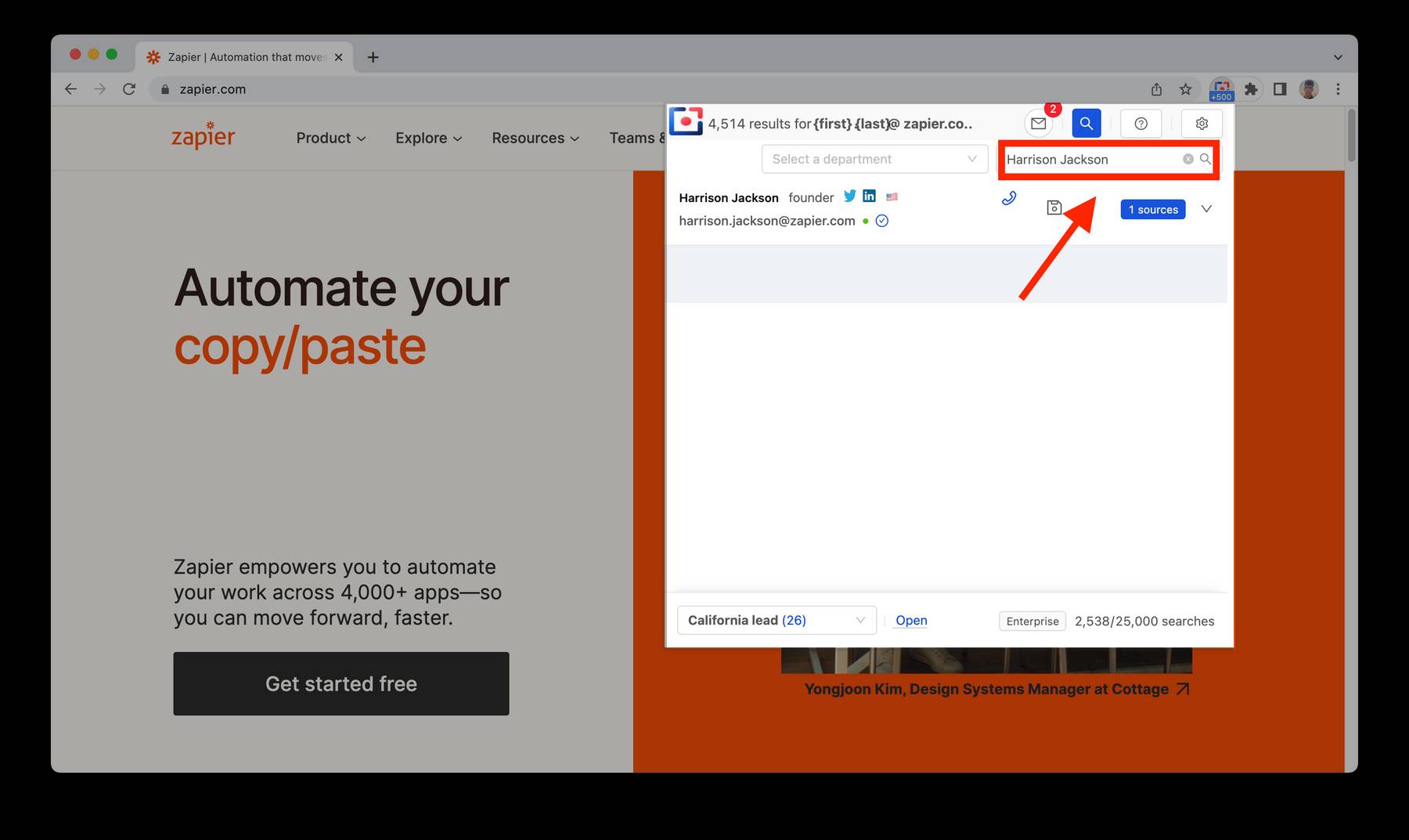This screenshot has height=840, width=1409.
Task: Open Chrome three-dot menu
Action: pyautogui.click(x=1338, y=89)
